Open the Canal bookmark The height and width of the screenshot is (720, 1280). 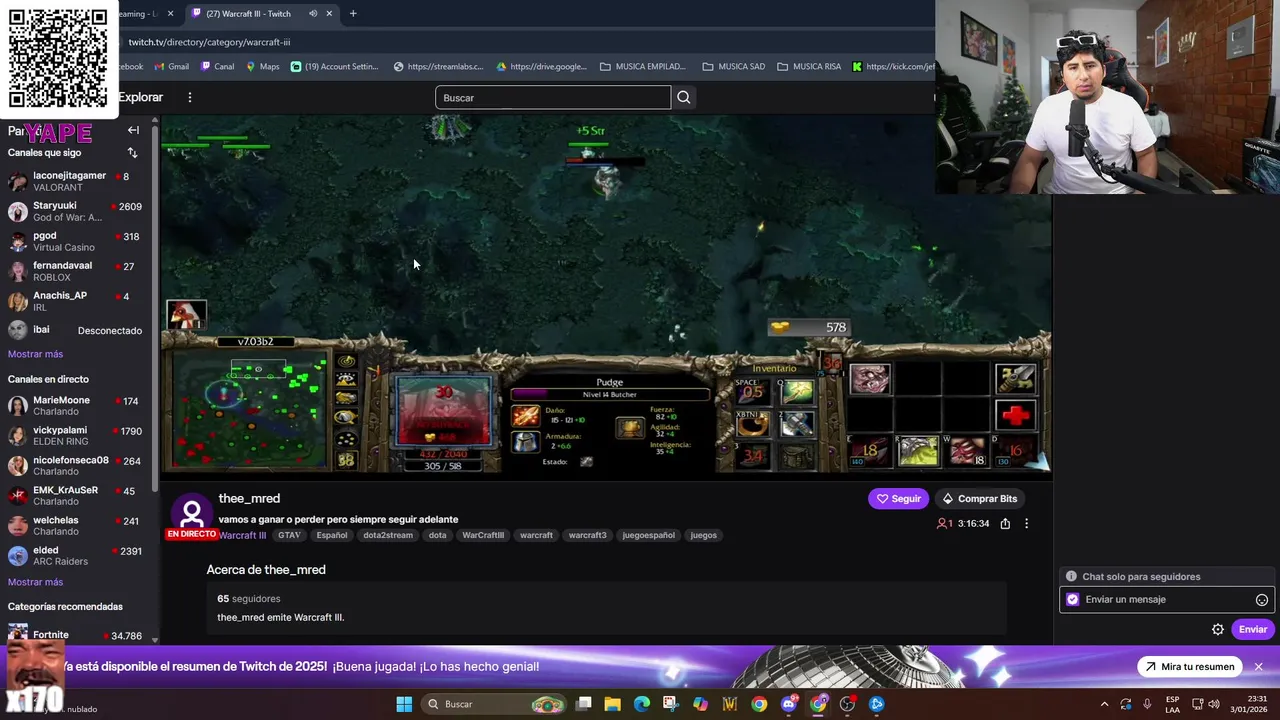tap(217, 67)
